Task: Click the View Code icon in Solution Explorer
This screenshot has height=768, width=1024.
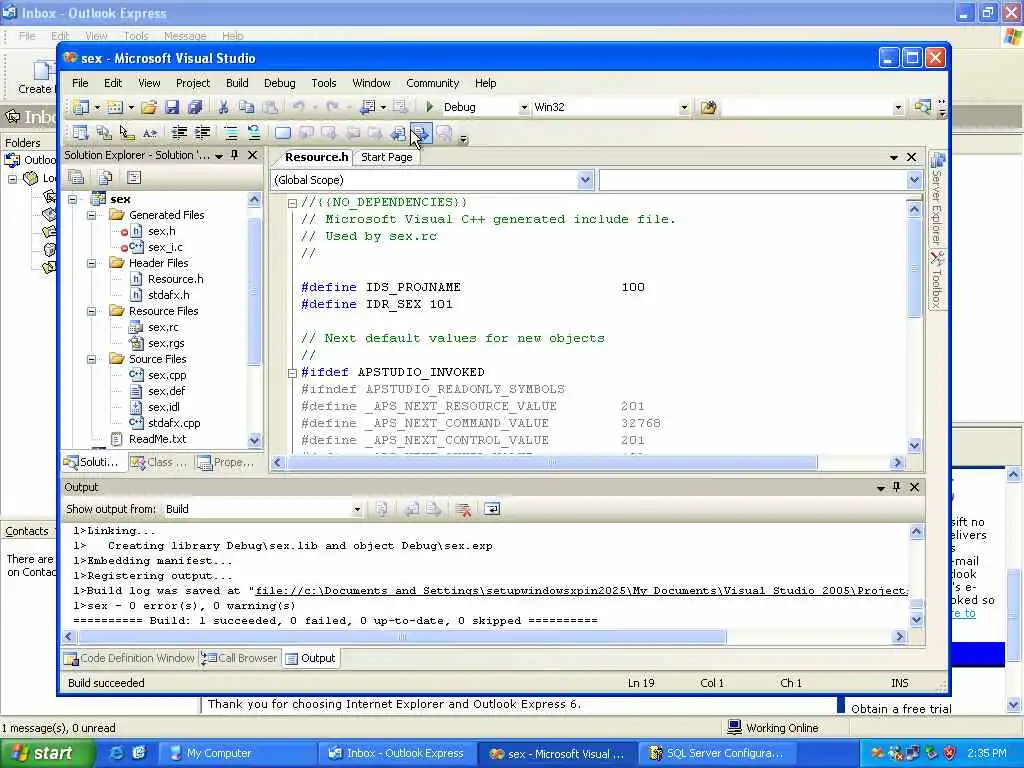Action: [x=134, y=177]
